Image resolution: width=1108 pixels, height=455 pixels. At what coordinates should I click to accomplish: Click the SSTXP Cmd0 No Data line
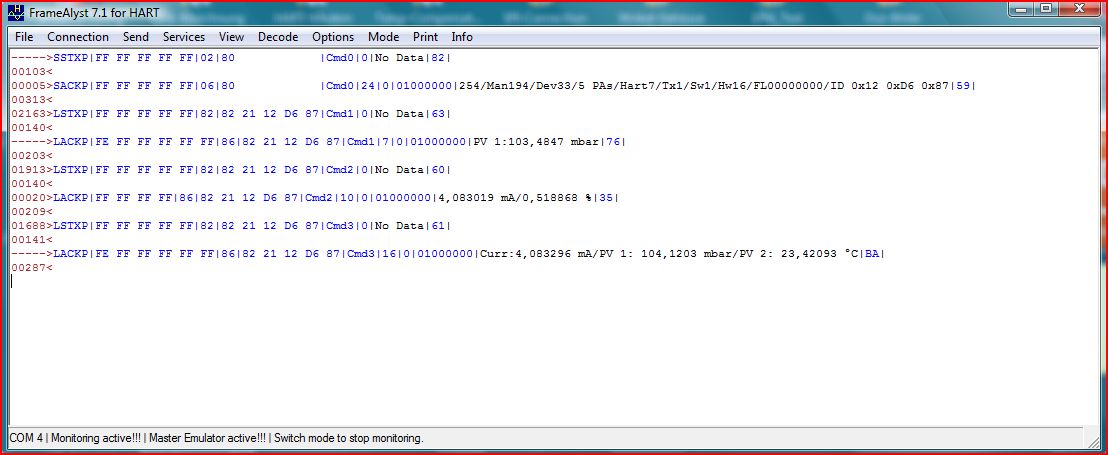231,58
